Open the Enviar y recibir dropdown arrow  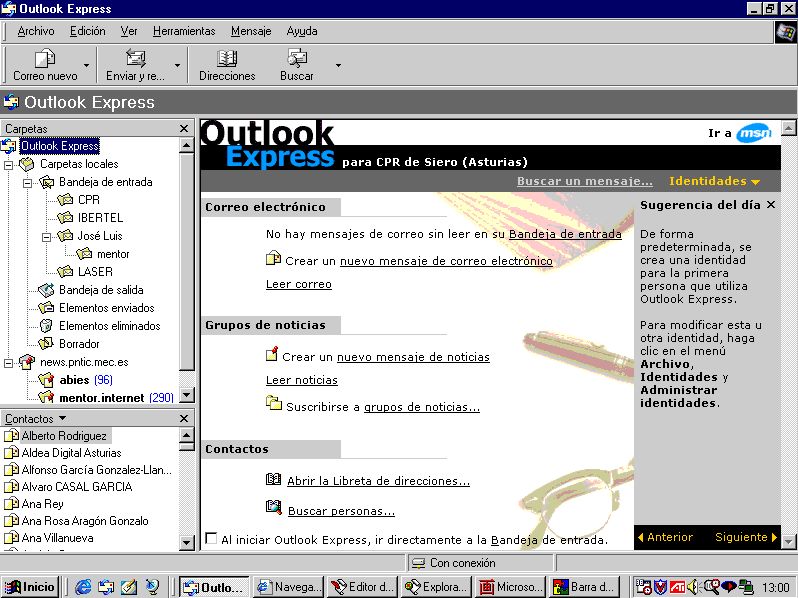(x=177, y=65)
